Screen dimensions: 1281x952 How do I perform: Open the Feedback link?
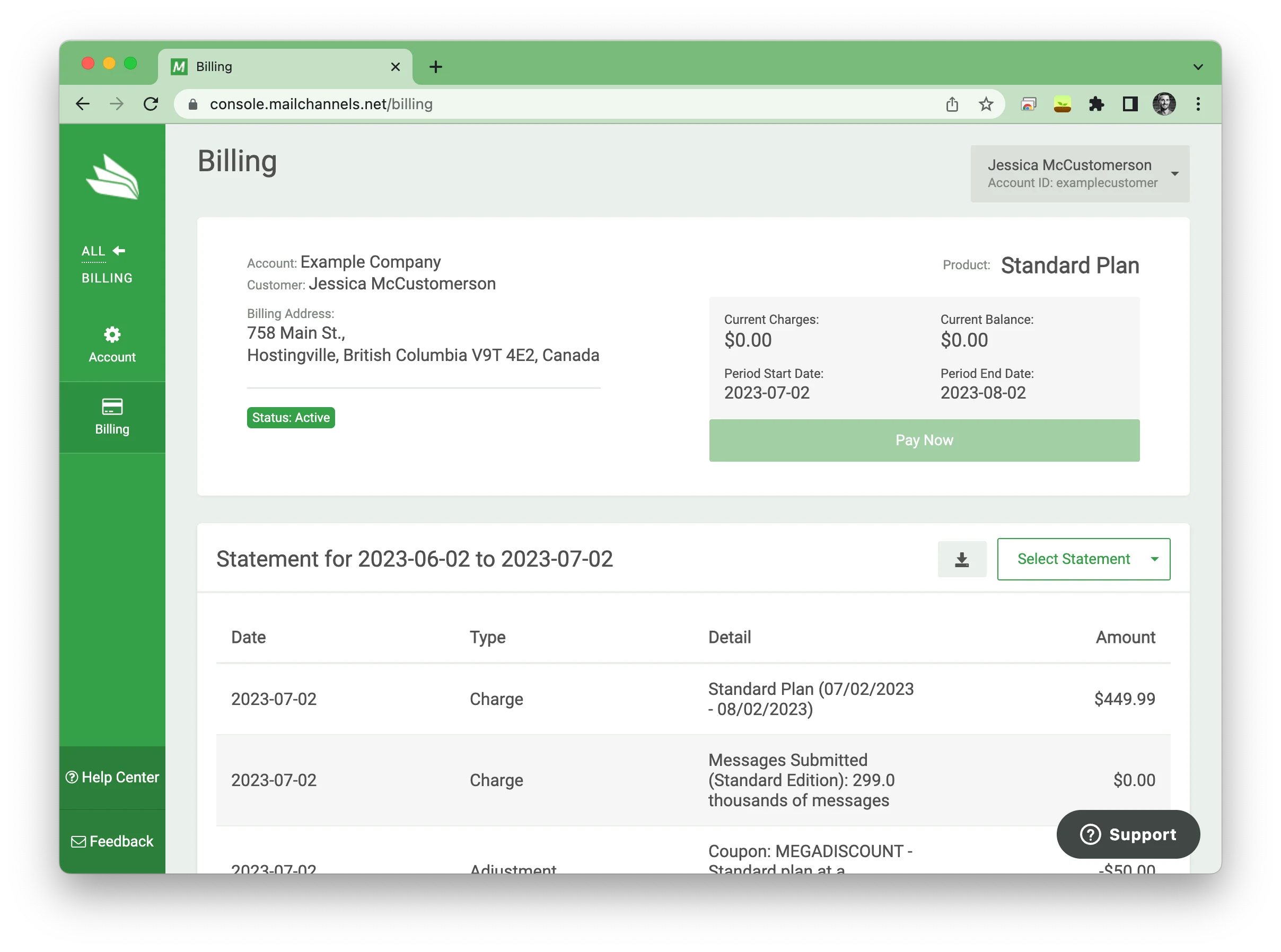[112, 841]
